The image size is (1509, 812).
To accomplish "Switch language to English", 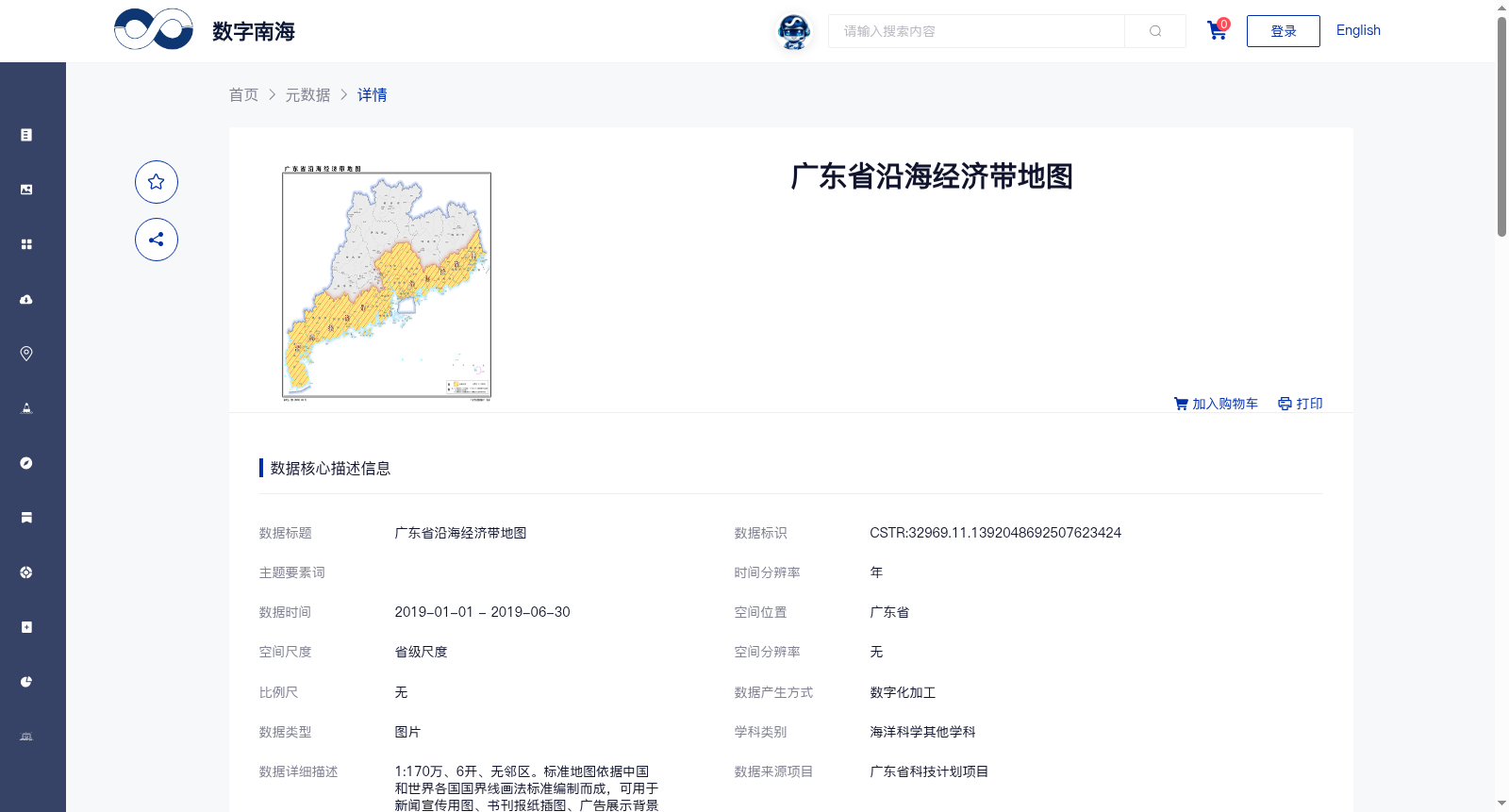I will coord(1358,30).
